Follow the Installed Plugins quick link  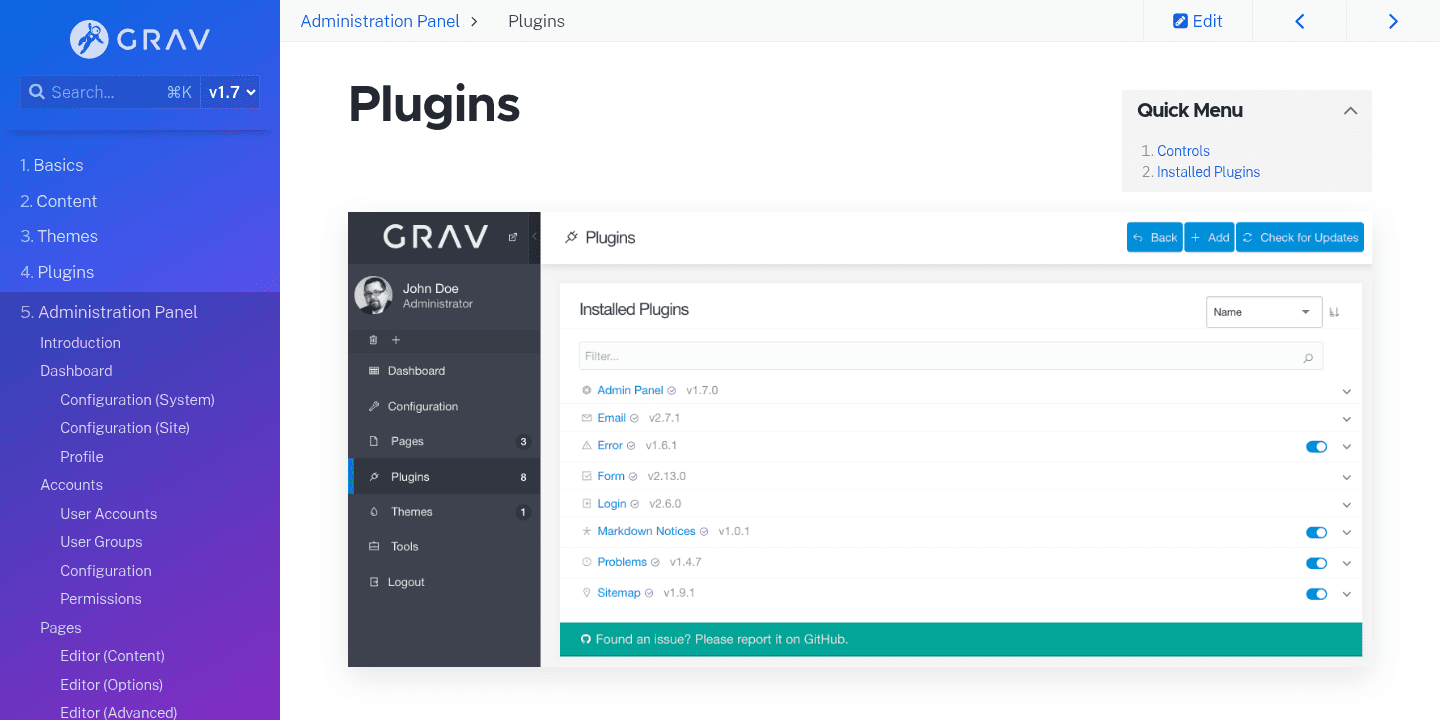[1208, 171]
